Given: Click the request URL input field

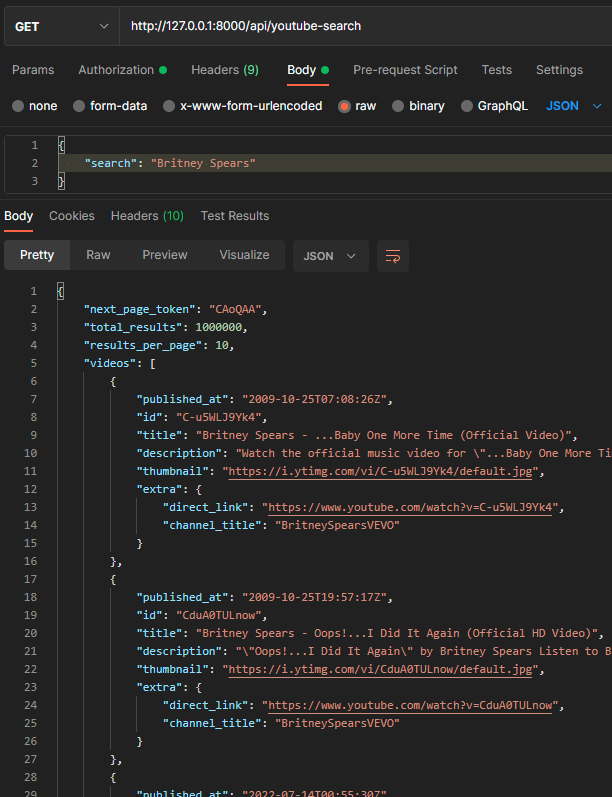Looking at the screenshot, I should 365,26.
